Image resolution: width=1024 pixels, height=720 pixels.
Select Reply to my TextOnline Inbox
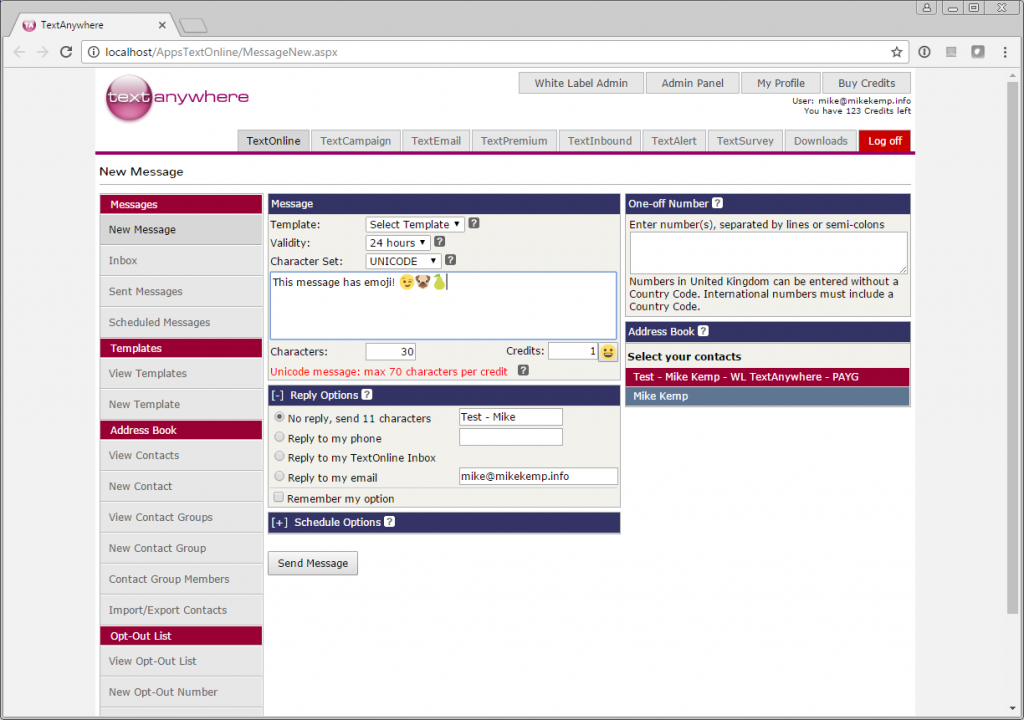click(280, 457)
